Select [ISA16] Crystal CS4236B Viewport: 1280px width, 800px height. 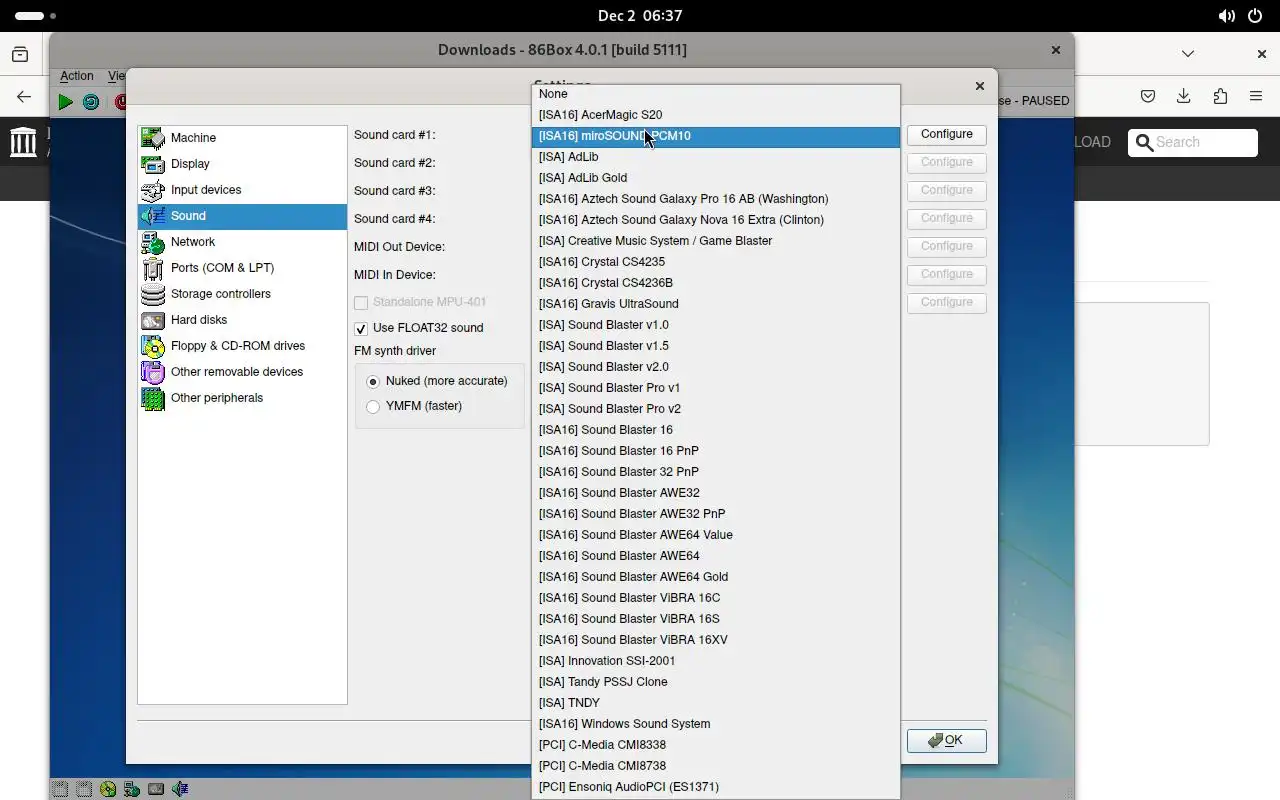coord(716,283)
